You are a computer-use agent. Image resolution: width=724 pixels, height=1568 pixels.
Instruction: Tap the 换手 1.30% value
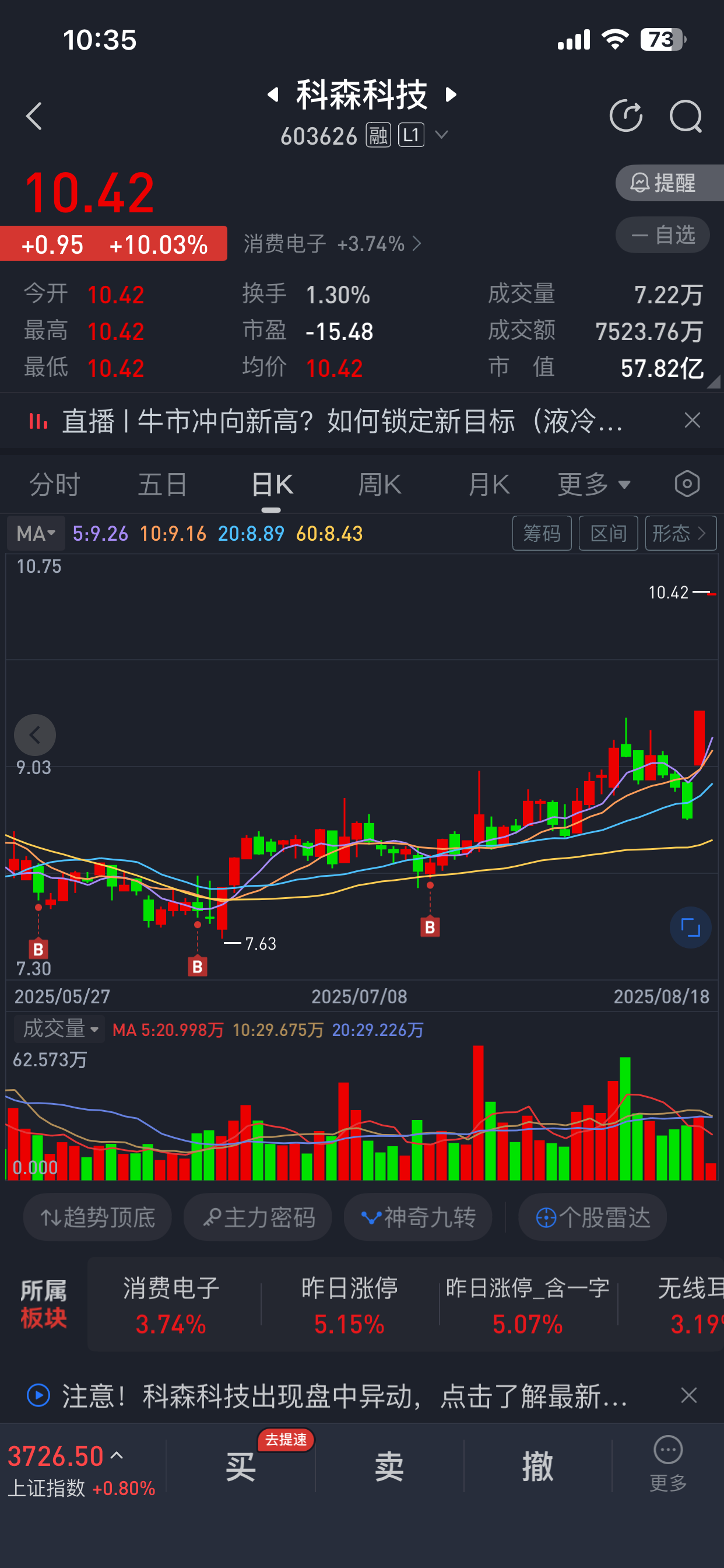338,295
